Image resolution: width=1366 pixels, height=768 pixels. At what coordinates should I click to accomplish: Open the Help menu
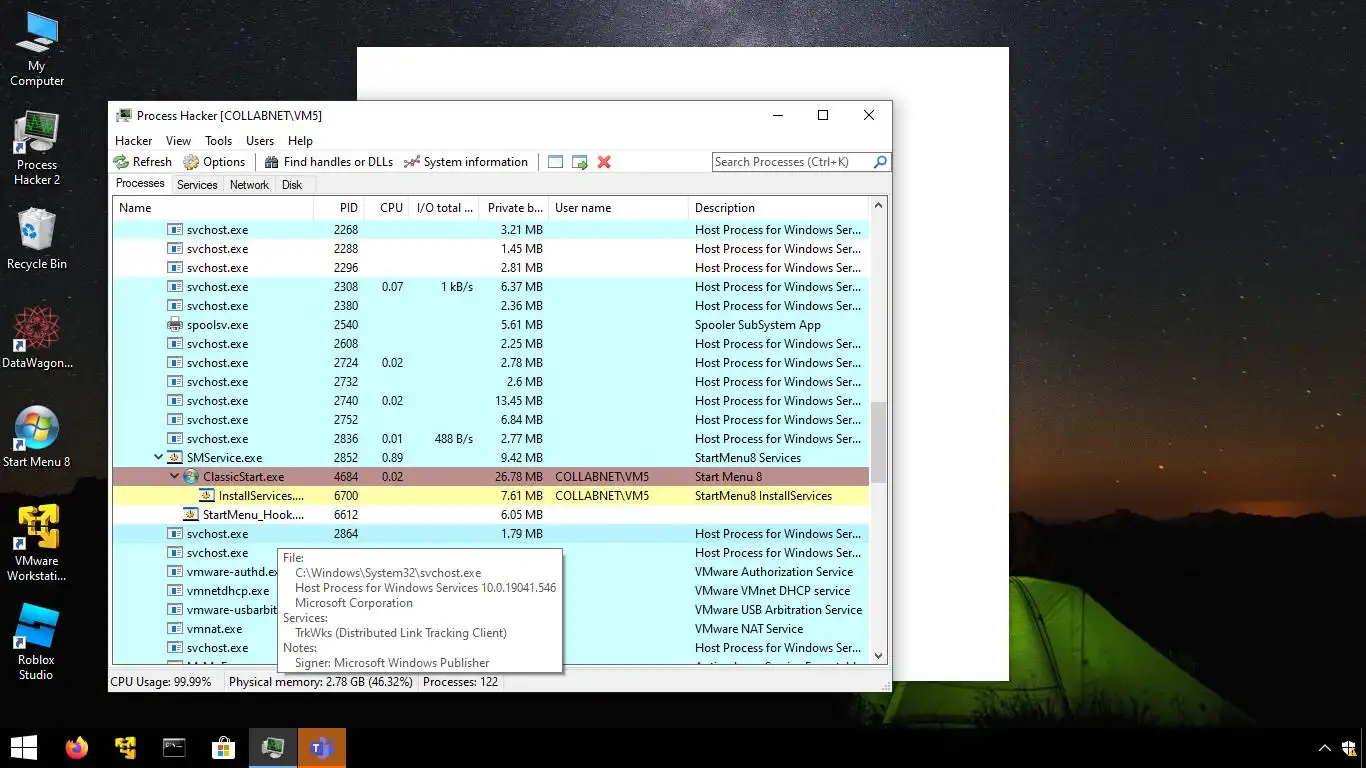[x=300, y=141]
